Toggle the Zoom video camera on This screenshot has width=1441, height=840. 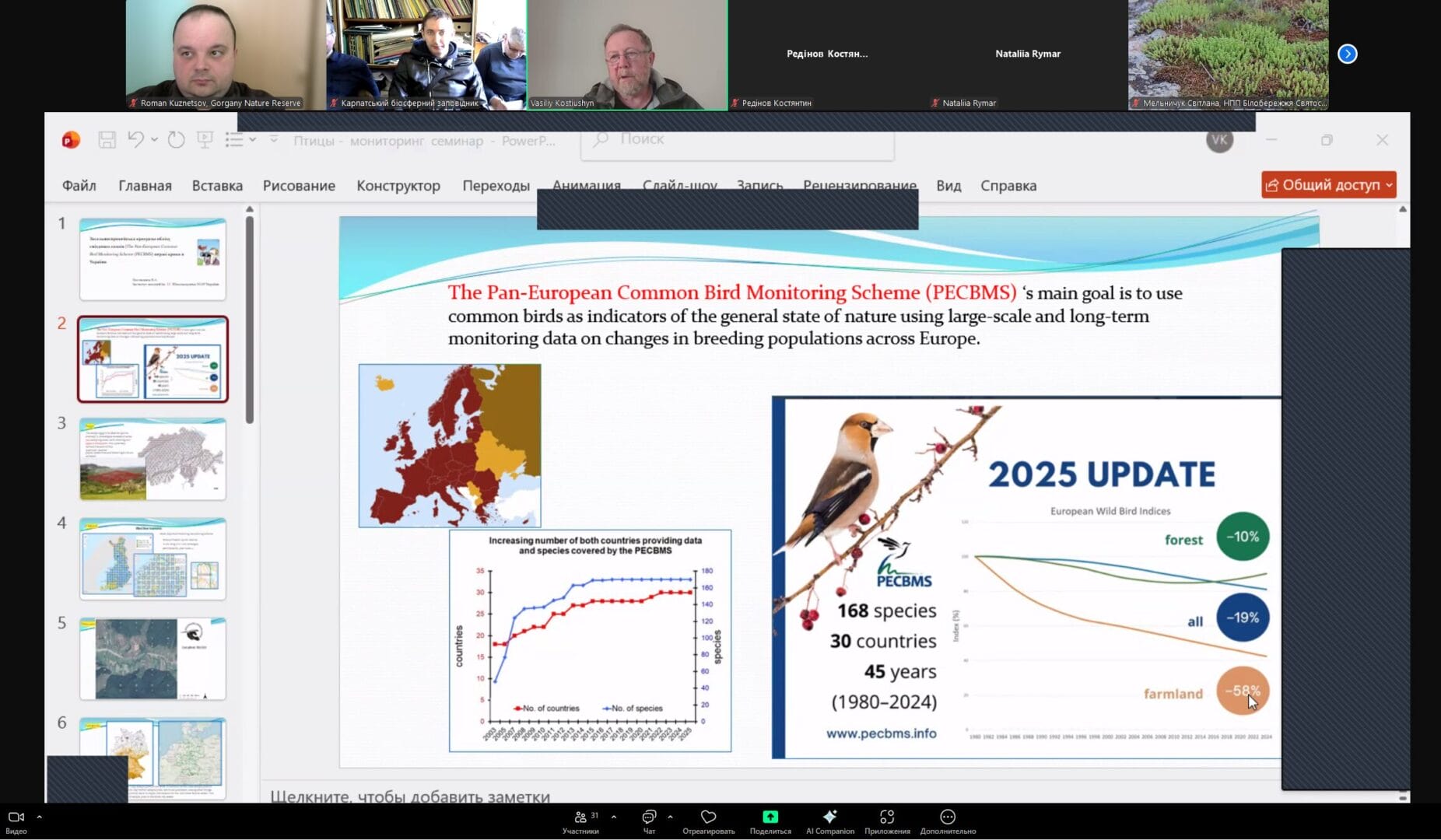click(x=16, y=817)
